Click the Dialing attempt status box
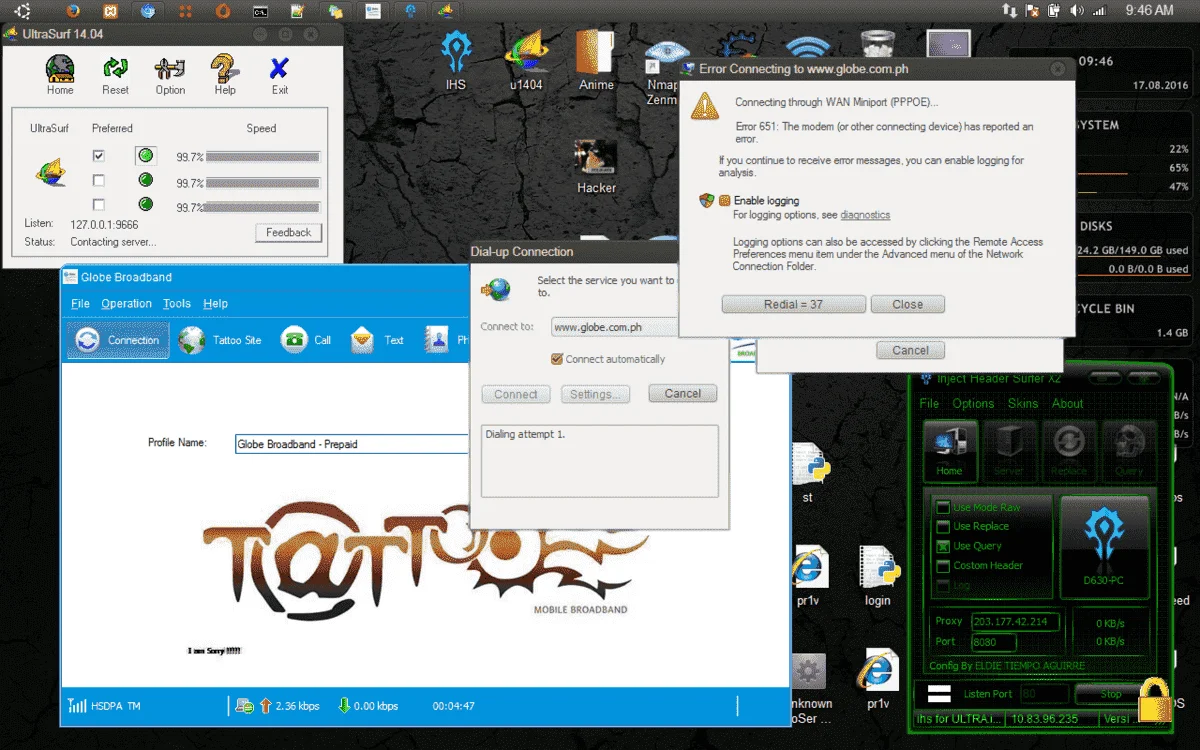This screenshot has height=750, width=1200. (600, 461)
